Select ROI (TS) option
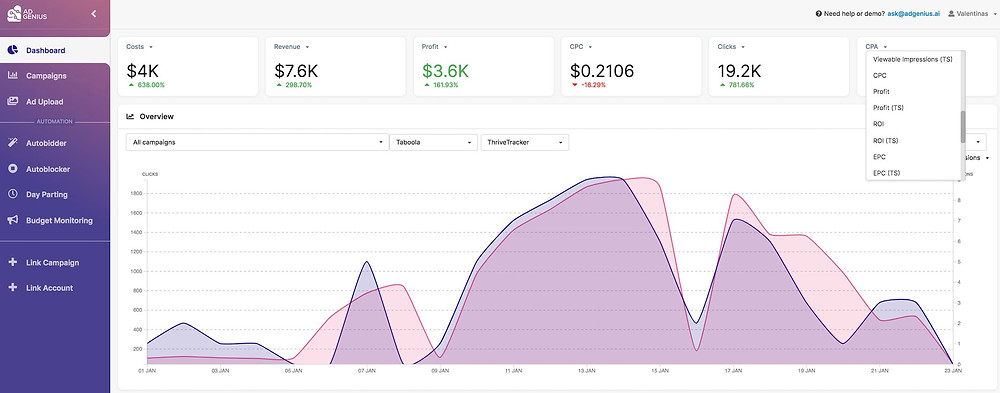 (x=913, y=140)
